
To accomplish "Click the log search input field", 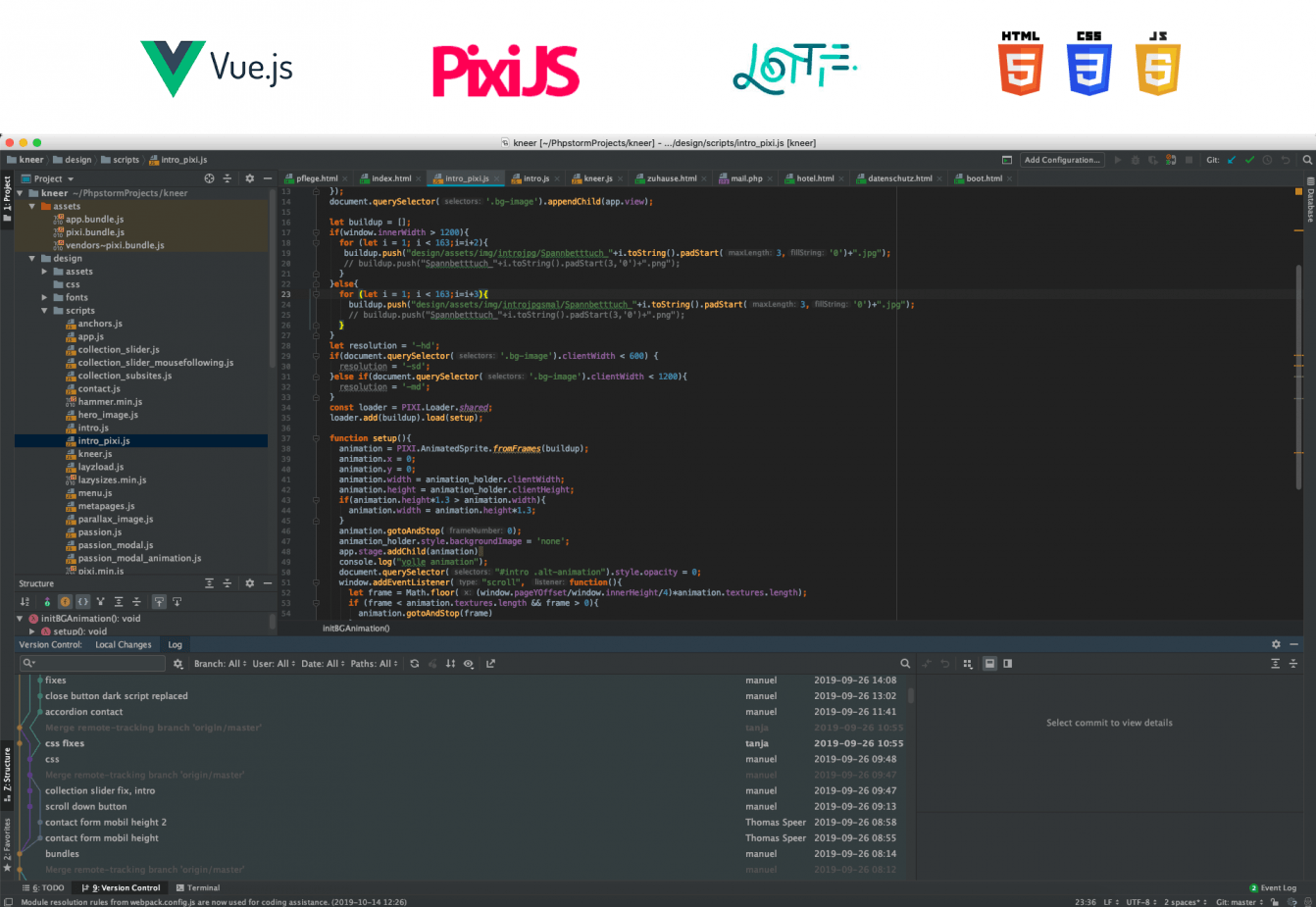I will (x=93, y=664).
